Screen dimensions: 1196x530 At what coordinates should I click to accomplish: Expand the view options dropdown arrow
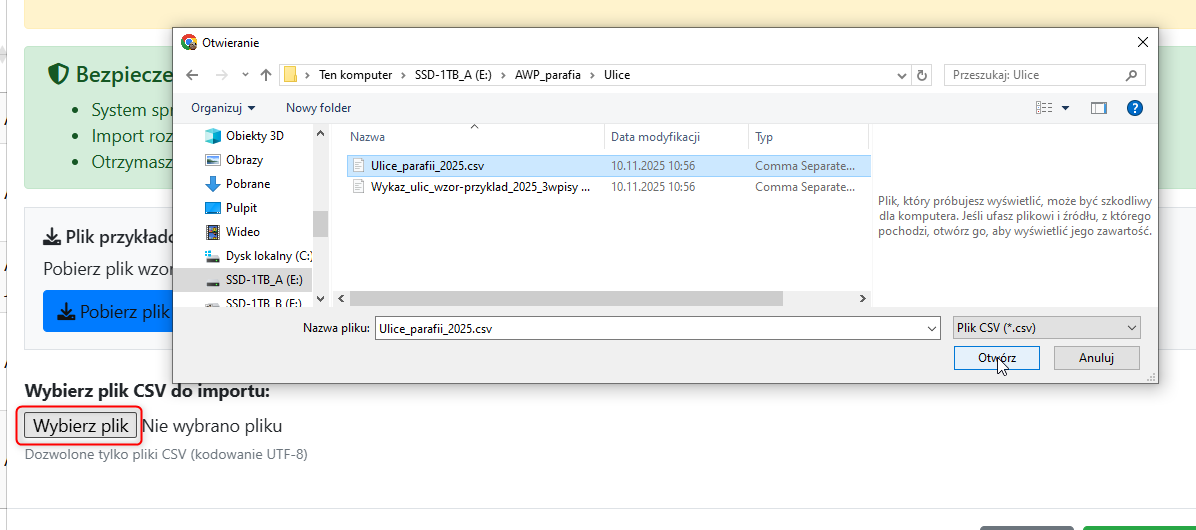pos(1065,108)
